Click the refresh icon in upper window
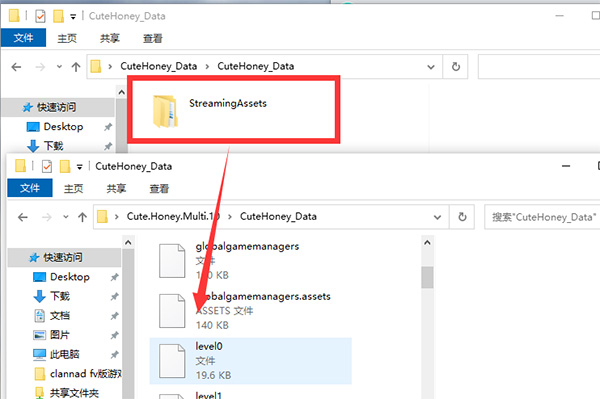600x399 pixels. (x=455, y=67)
